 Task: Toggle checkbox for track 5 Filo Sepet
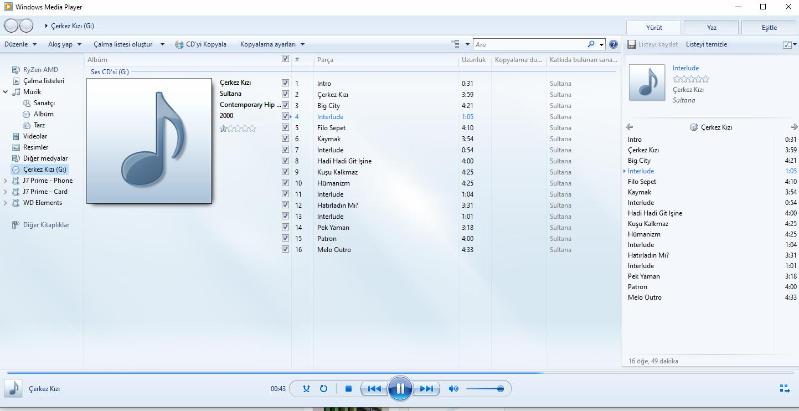(x=286, y=128)
